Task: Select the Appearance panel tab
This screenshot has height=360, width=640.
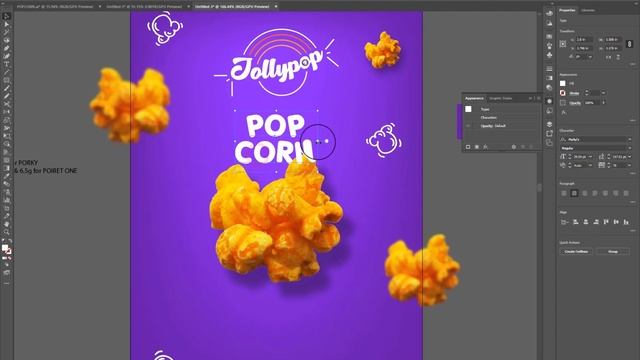Action: click(474, 98)
